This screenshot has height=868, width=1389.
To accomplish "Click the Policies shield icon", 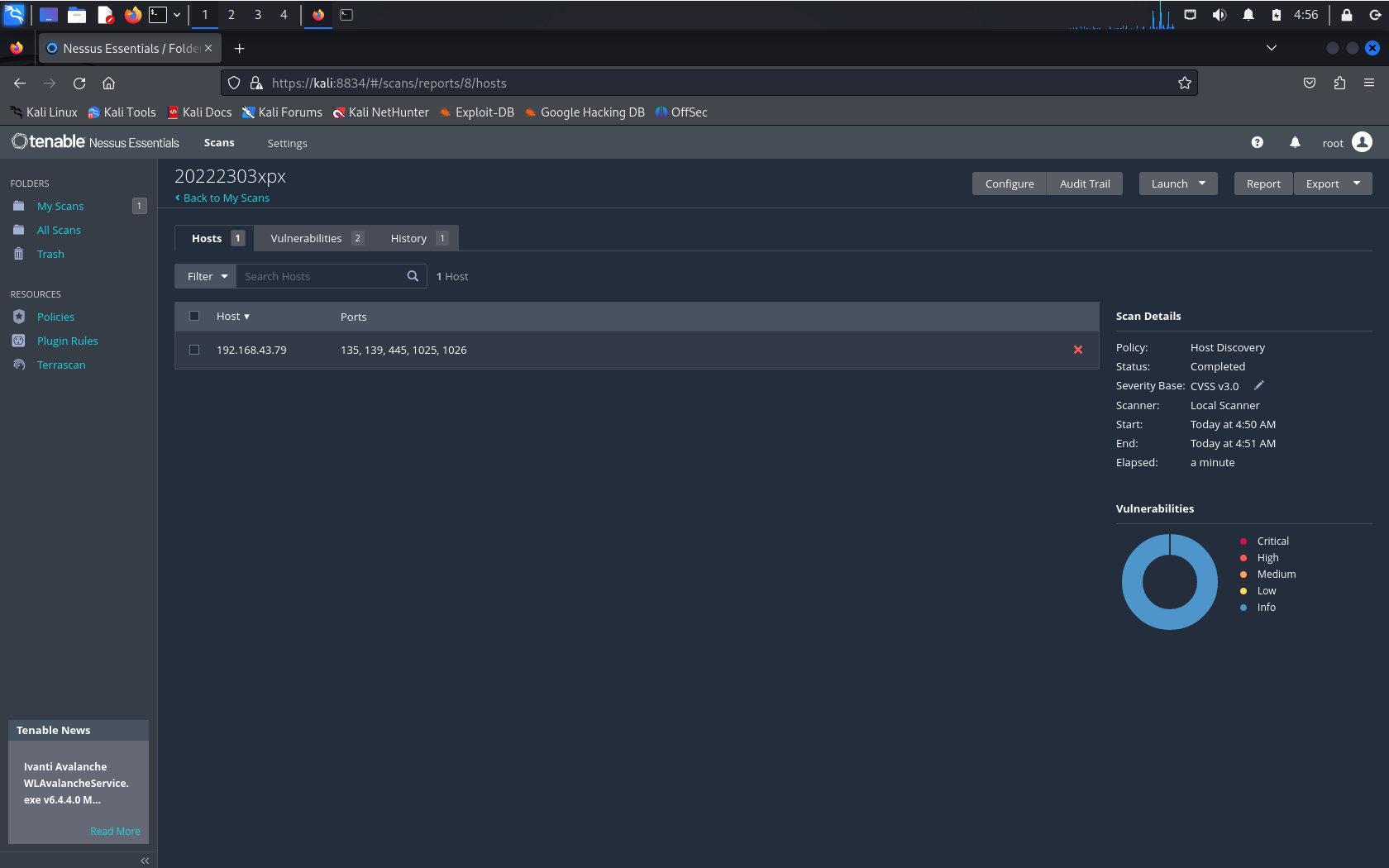I will [19, 317].
